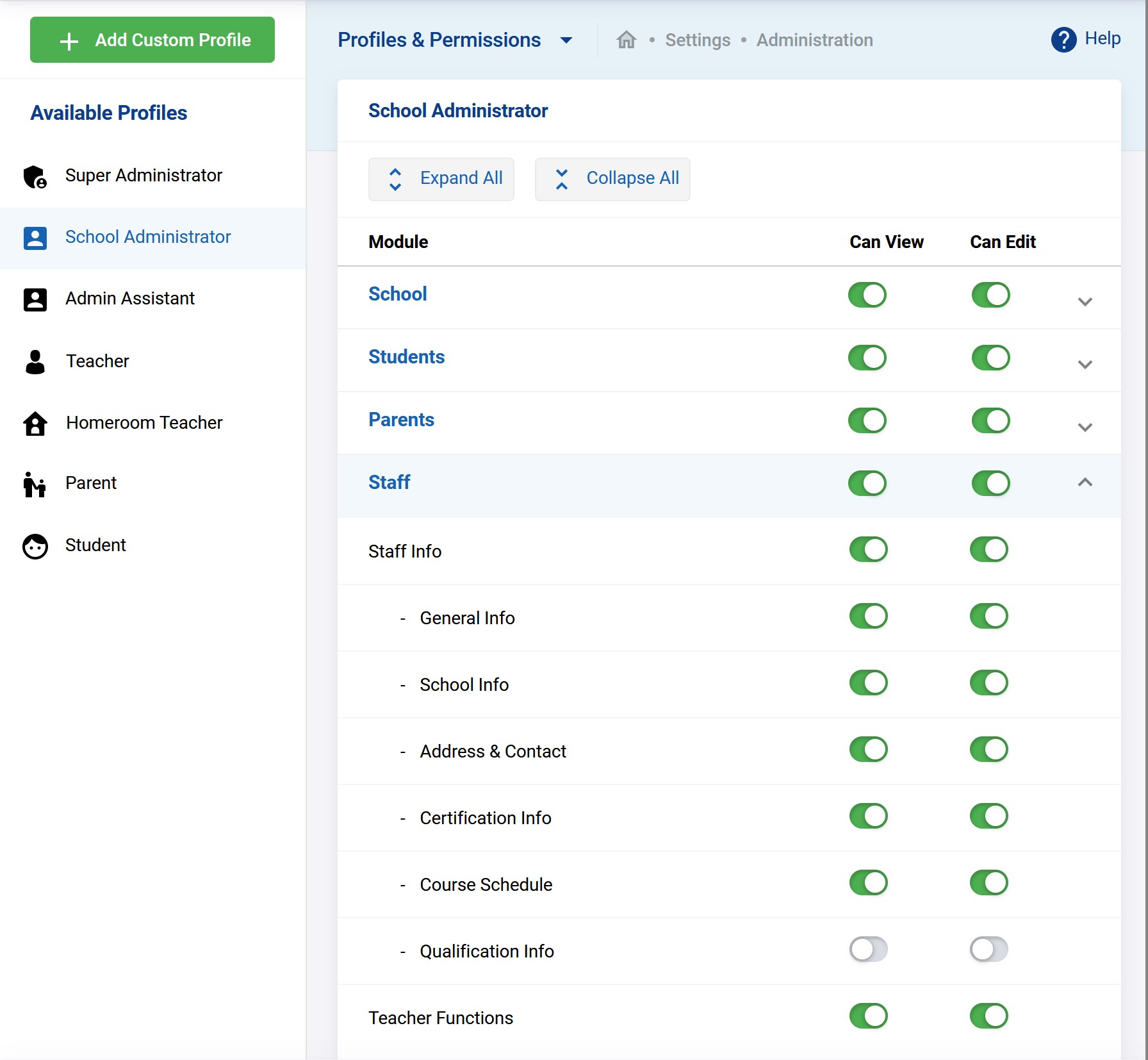1148x1060 pixels.
Task: Go to home via breadcrumb house icon
Action: pos(626,40)
